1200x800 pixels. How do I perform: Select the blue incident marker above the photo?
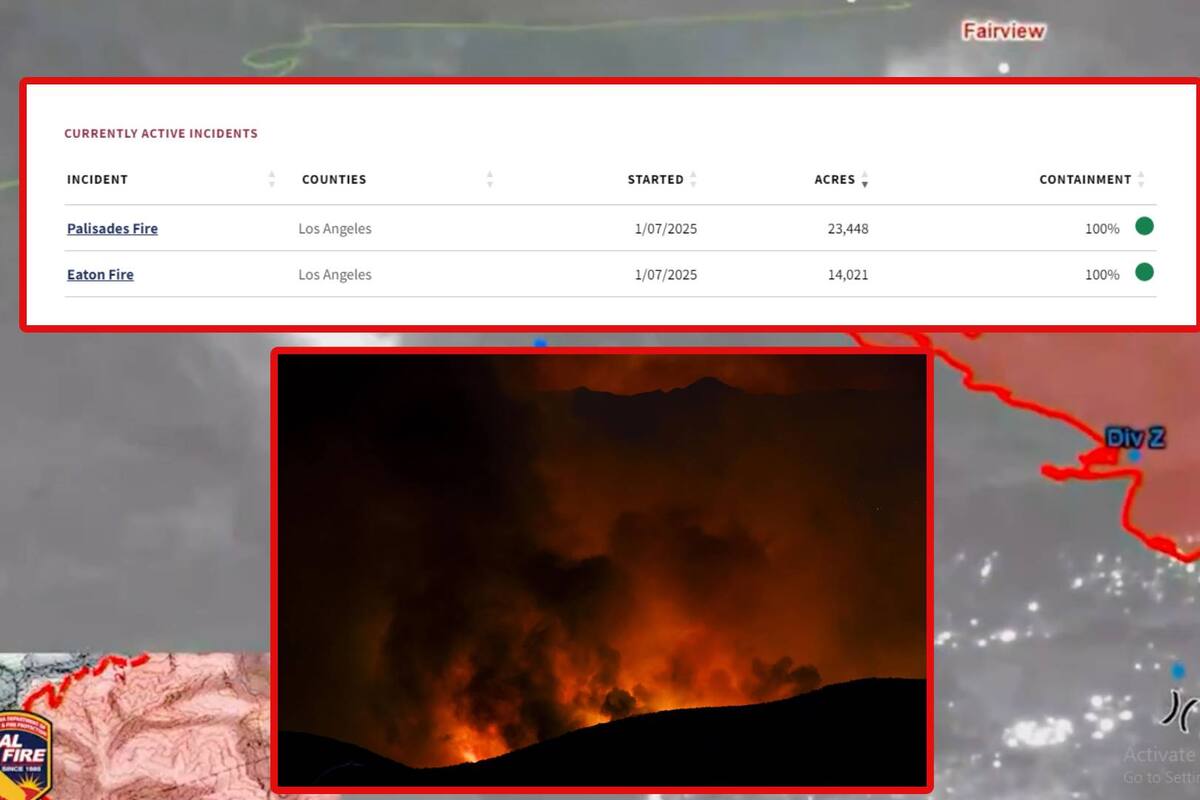(x=538, y=341)
